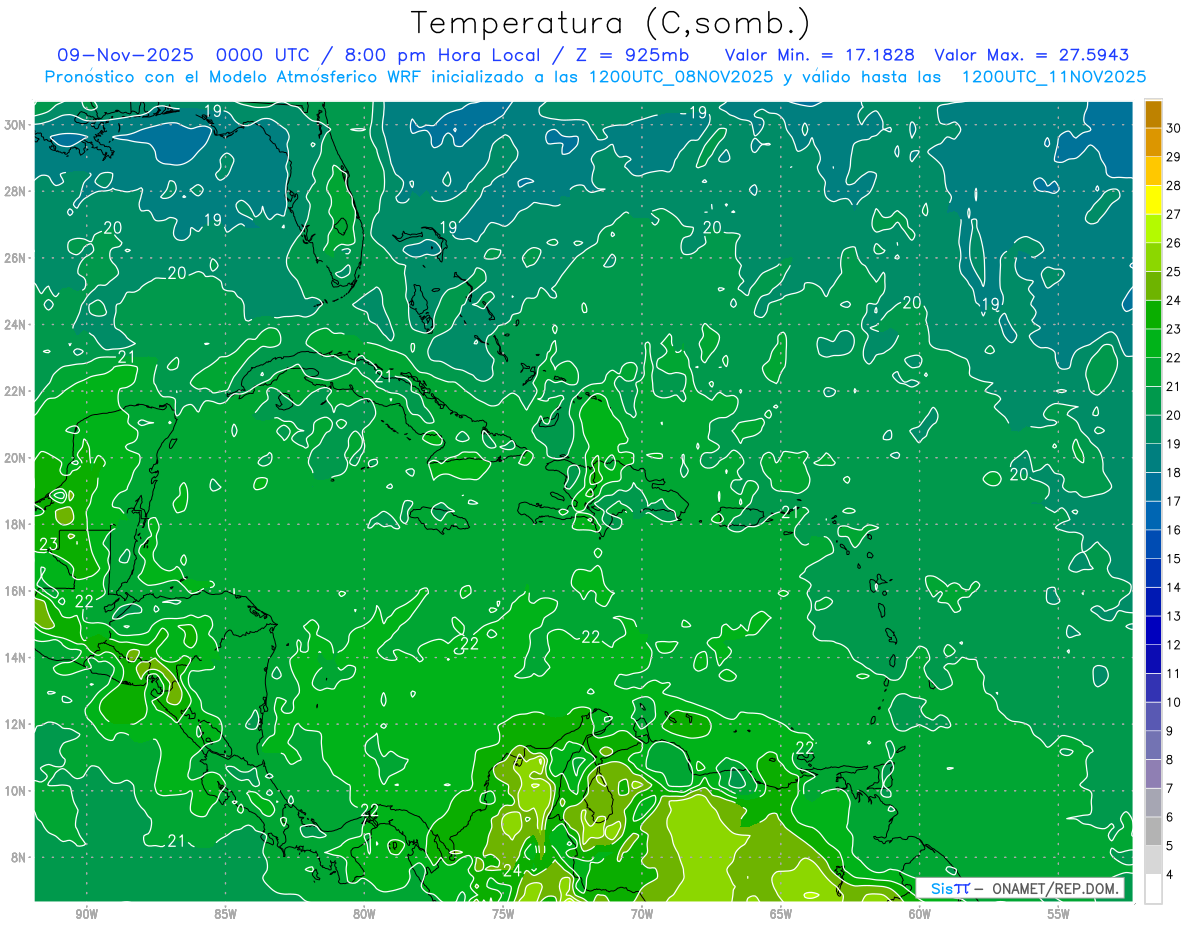This screenshot has height=927, width=1200.
Task: Click the '8N' latitude axis label
Action: [19, 857]
